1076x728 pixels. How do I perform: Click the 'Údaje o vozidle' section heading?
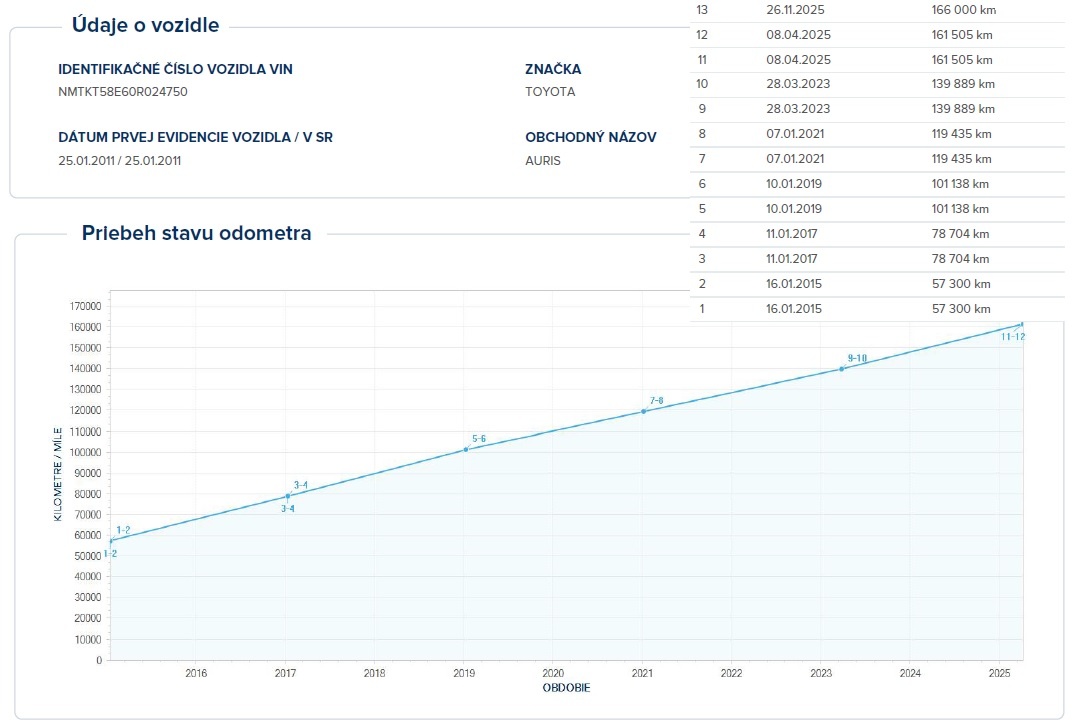[145, 26]
